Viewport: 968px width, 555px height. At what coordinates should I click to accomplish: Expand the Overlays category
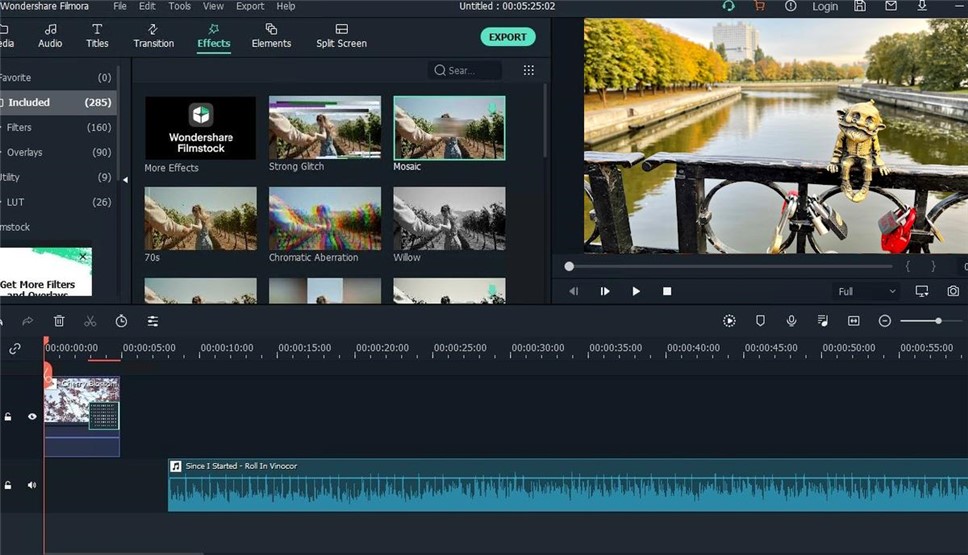[x=56, y=152]
